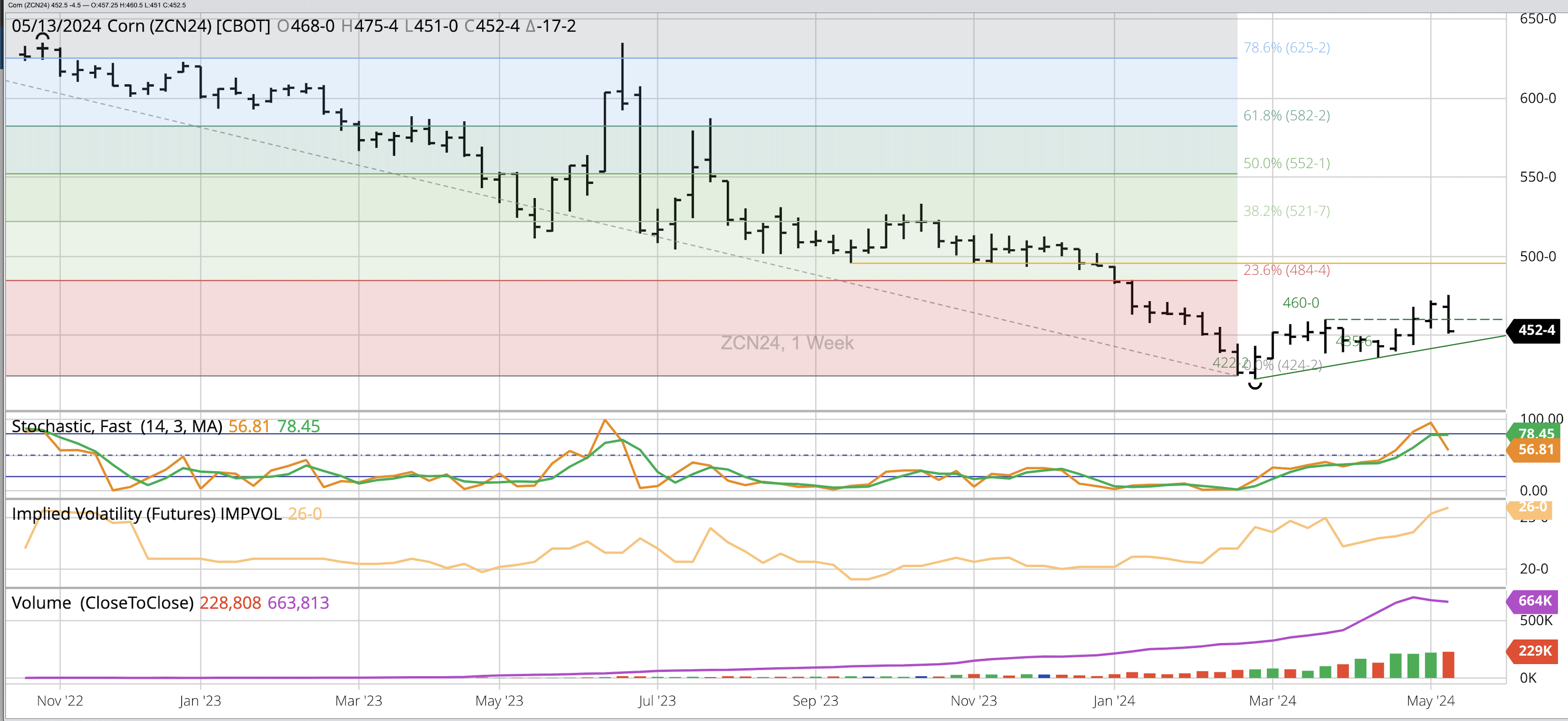Click the Jul '23 date axis label
This screenshot has height=721, width=1568.
coord(657,701)
